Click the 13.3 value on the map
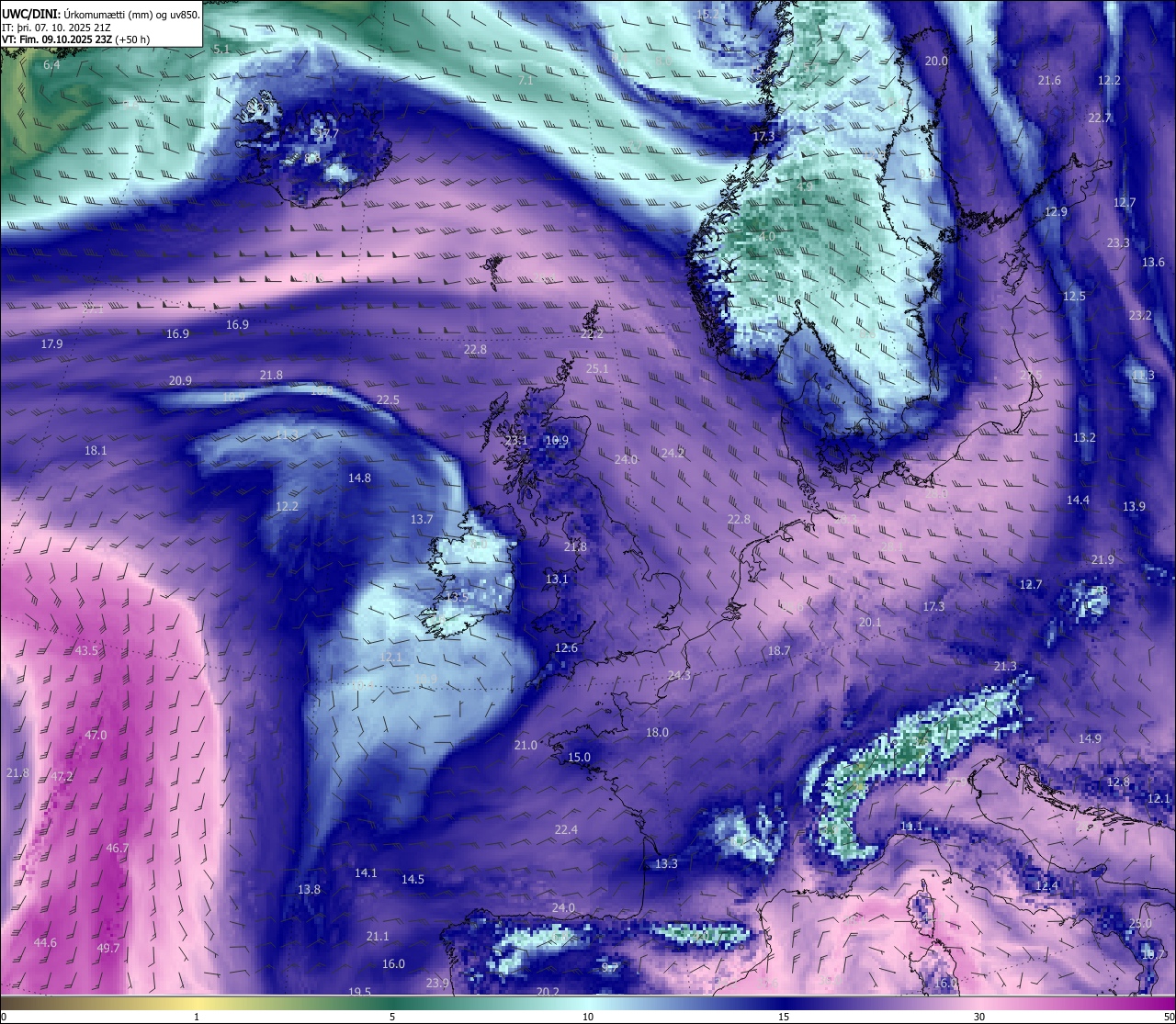This screenshot has height=1024, width=1176. [x=666, y=864]
